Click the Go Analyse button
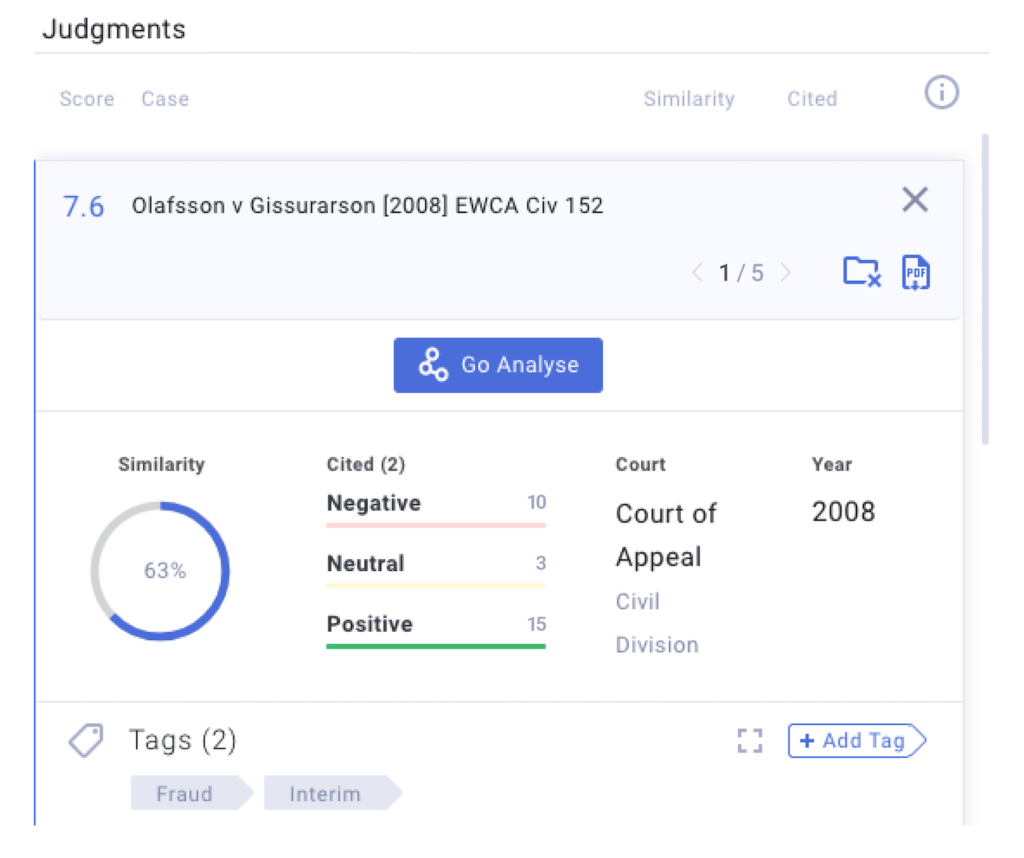This screenshot has width=1024, height=858. 498,365
